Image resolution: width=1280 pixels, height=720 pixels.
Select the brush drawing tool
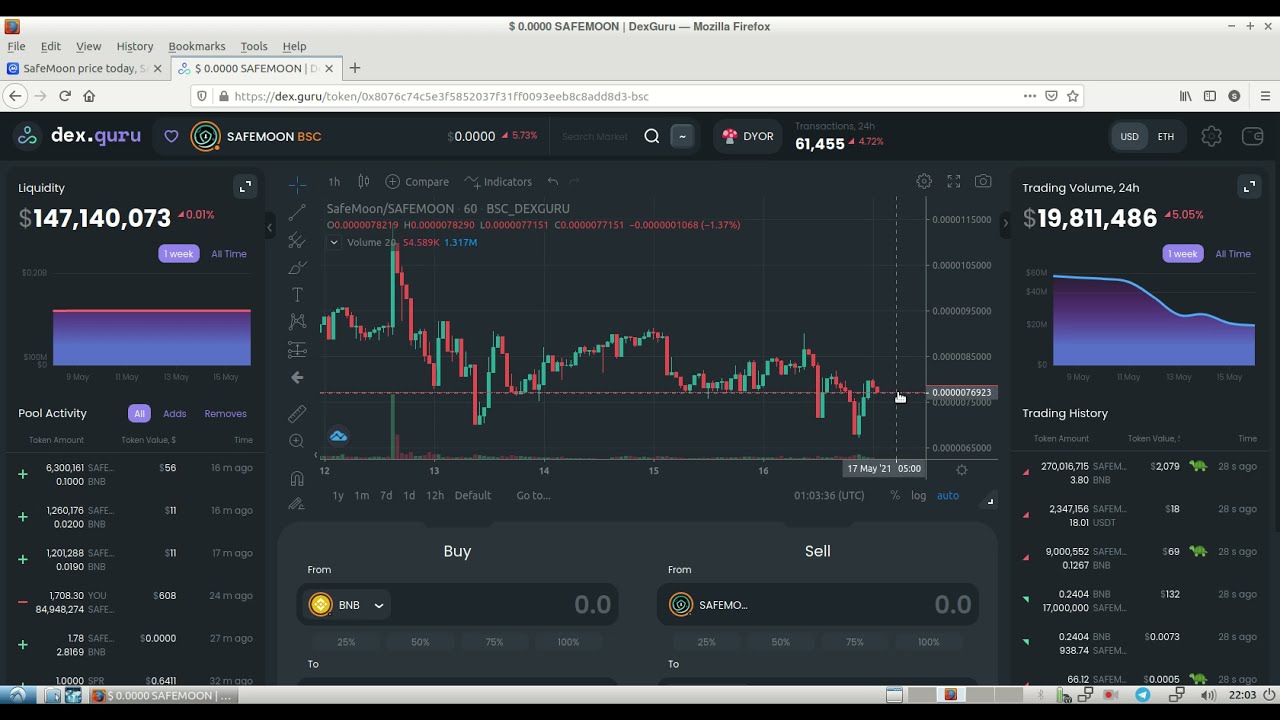click(297, 268)
